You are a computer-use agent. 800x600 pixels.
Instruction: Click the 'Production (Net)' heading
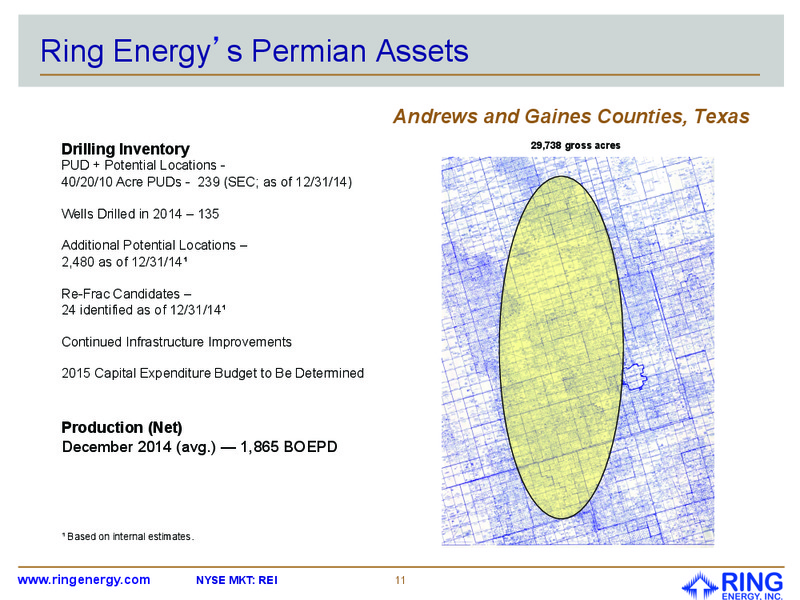coord(122,427)
